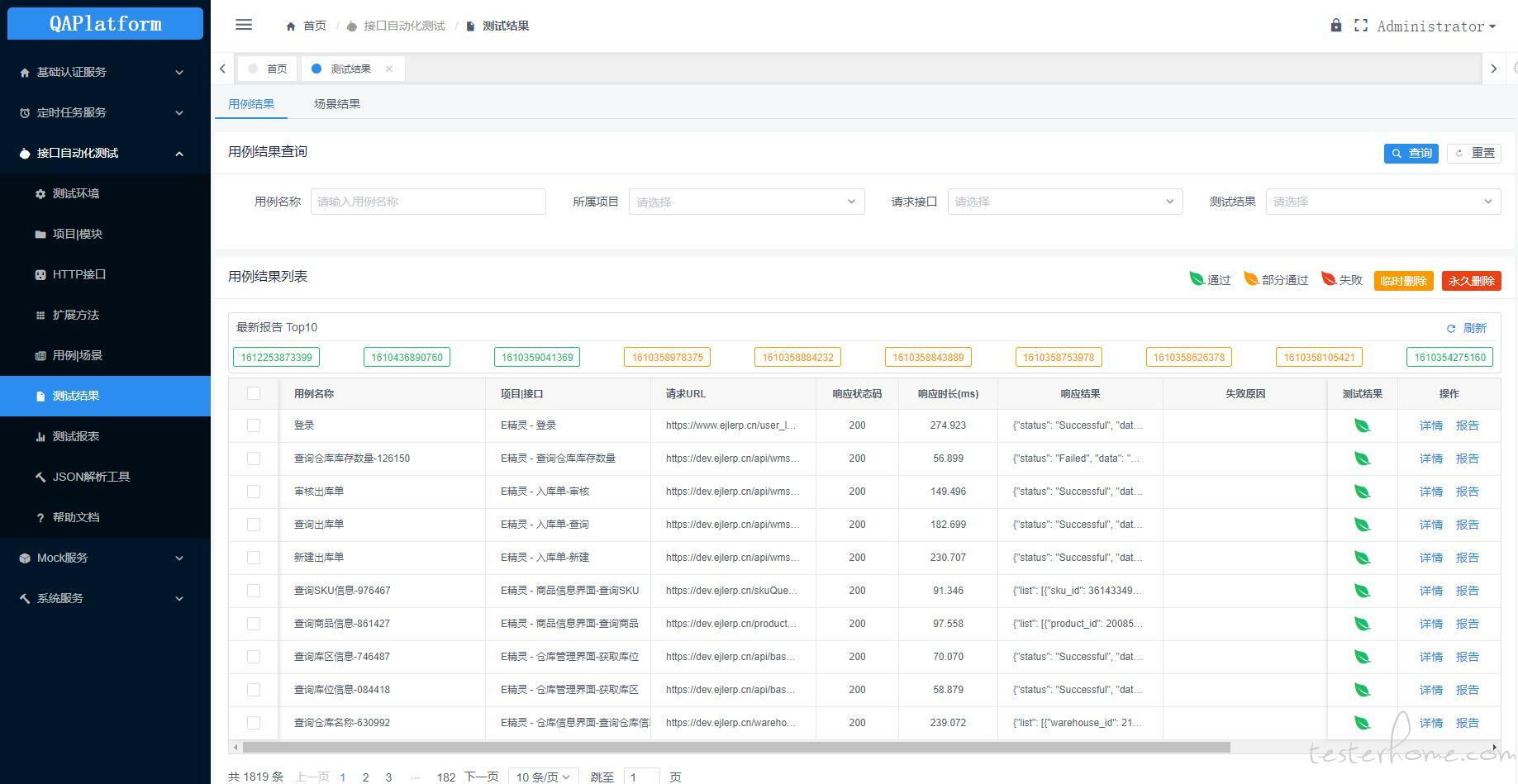Click the lock screen icon
The image size is (1518, 784).
coord(1336,25)
